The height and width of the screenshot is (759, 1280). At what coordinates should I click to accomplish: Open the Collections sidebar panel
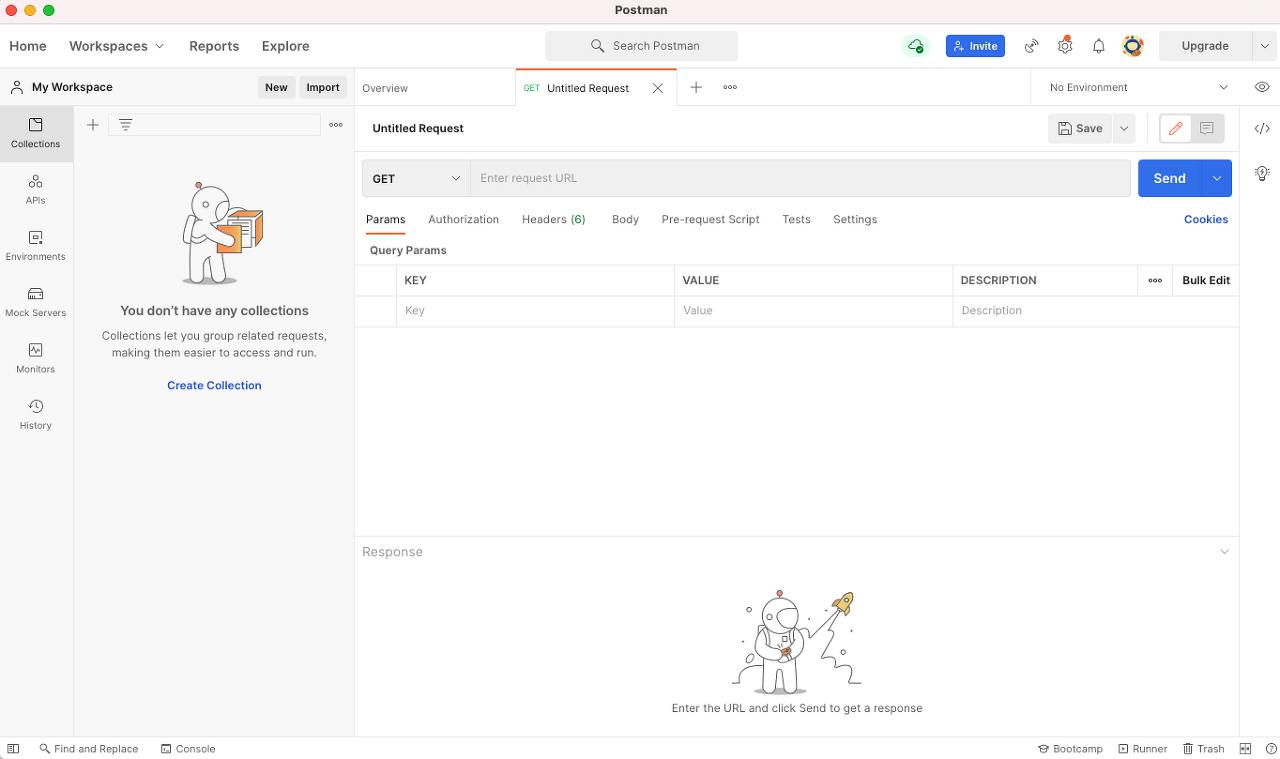(x=36, y=133)
